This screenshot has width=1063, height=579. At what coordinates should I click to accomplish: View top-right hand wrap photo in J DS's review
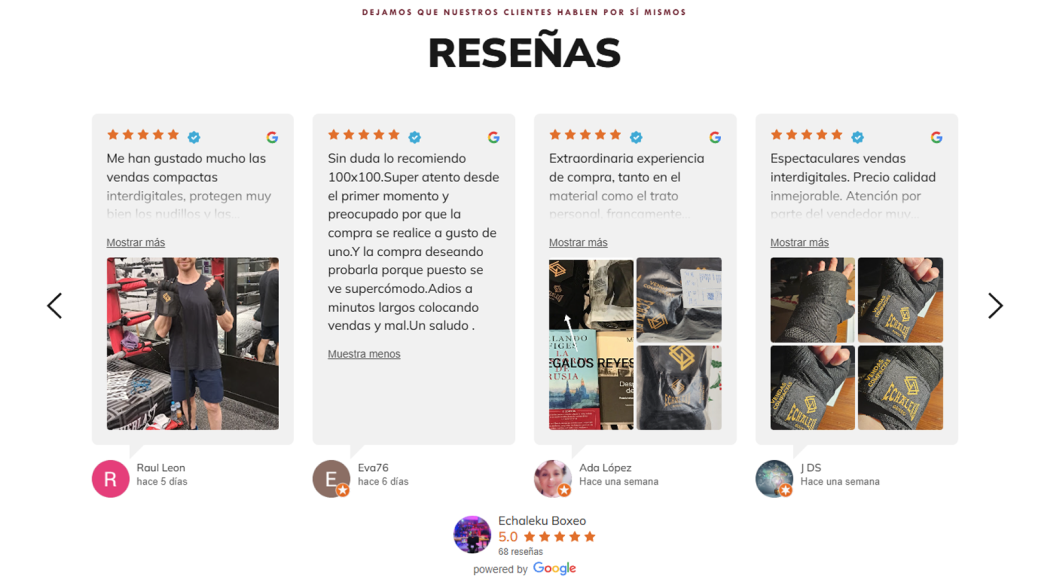click(900, 300)
